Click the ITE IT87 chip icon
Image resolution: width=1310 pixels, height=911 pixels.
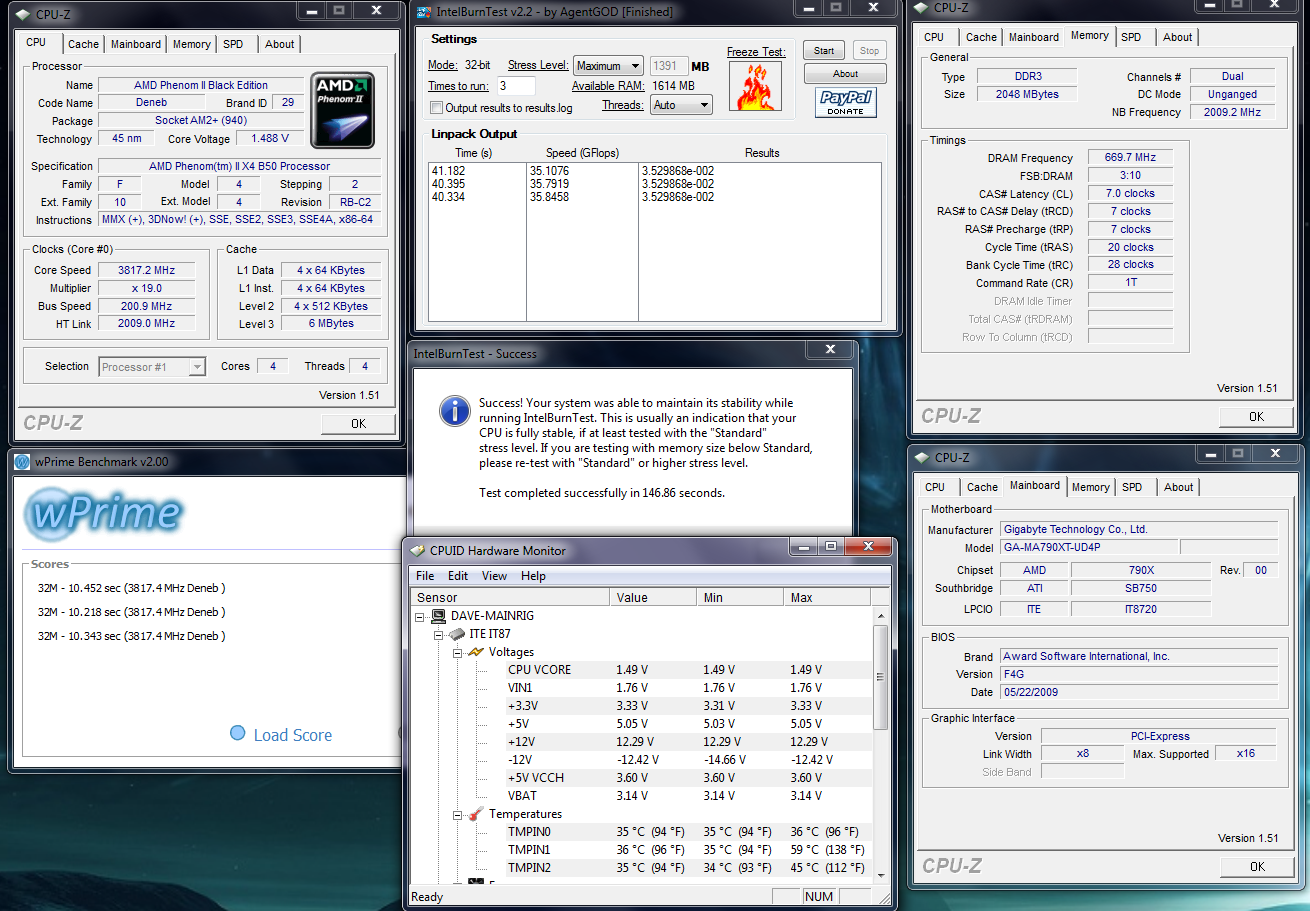tap(458, 634)
